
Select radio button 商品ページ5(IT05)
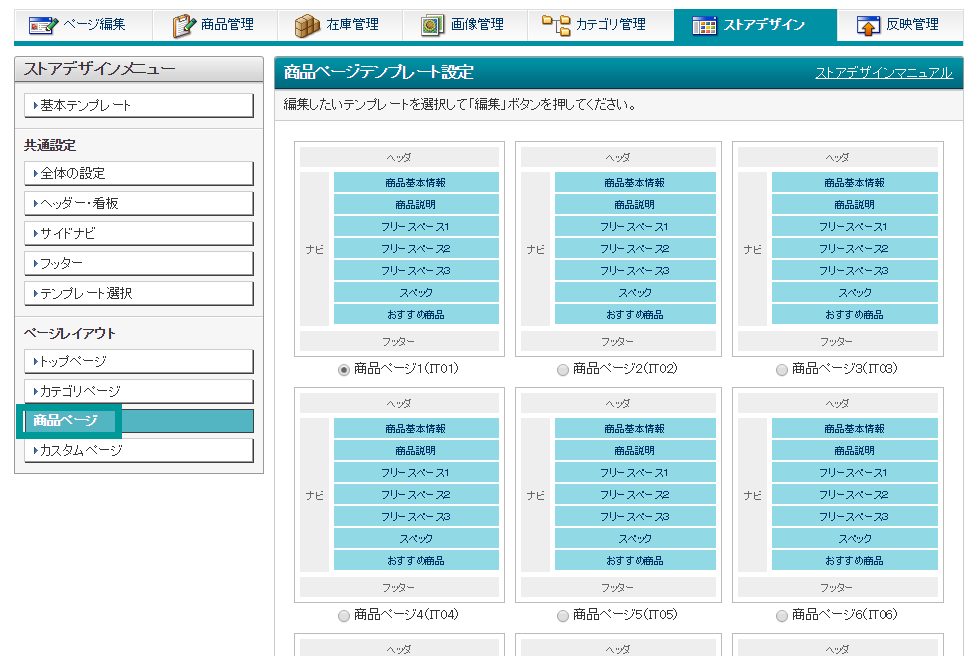pyautogui.click(x=562, y=616)
